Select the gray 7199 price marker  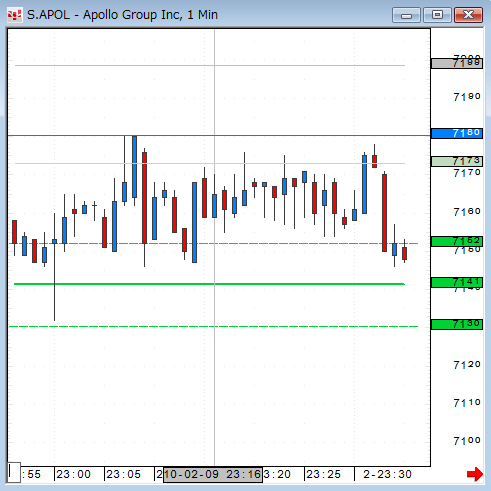click(x=457, y=63)
